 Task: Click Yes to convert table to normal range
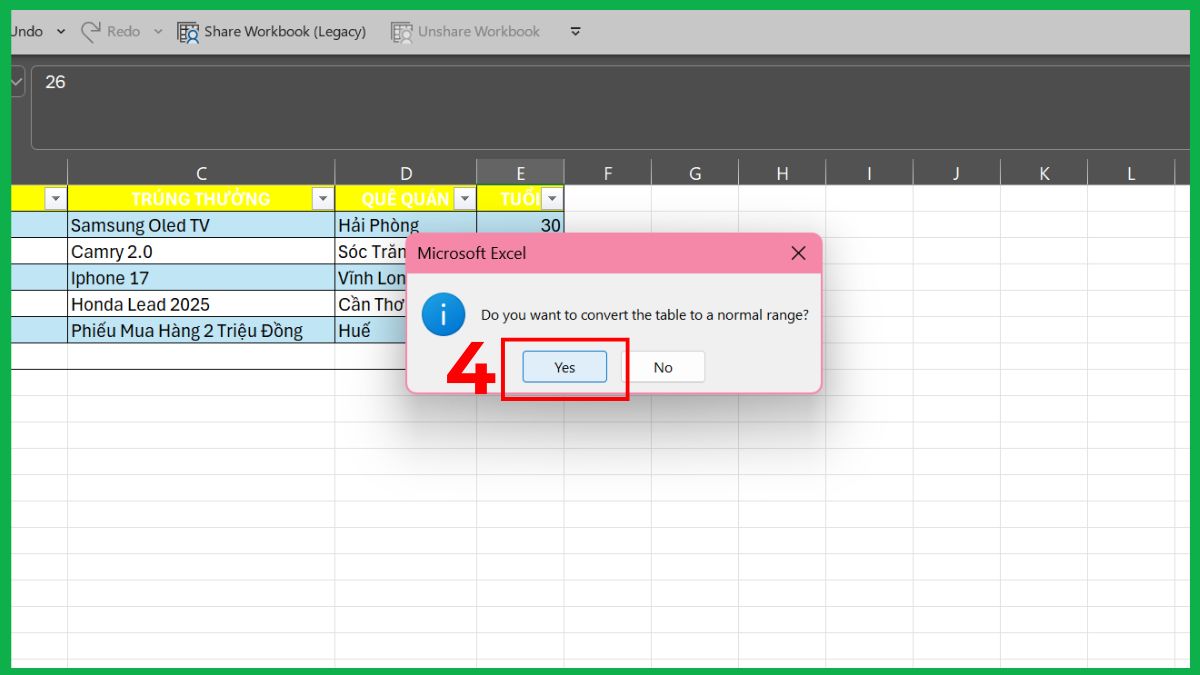click(564, 367)
